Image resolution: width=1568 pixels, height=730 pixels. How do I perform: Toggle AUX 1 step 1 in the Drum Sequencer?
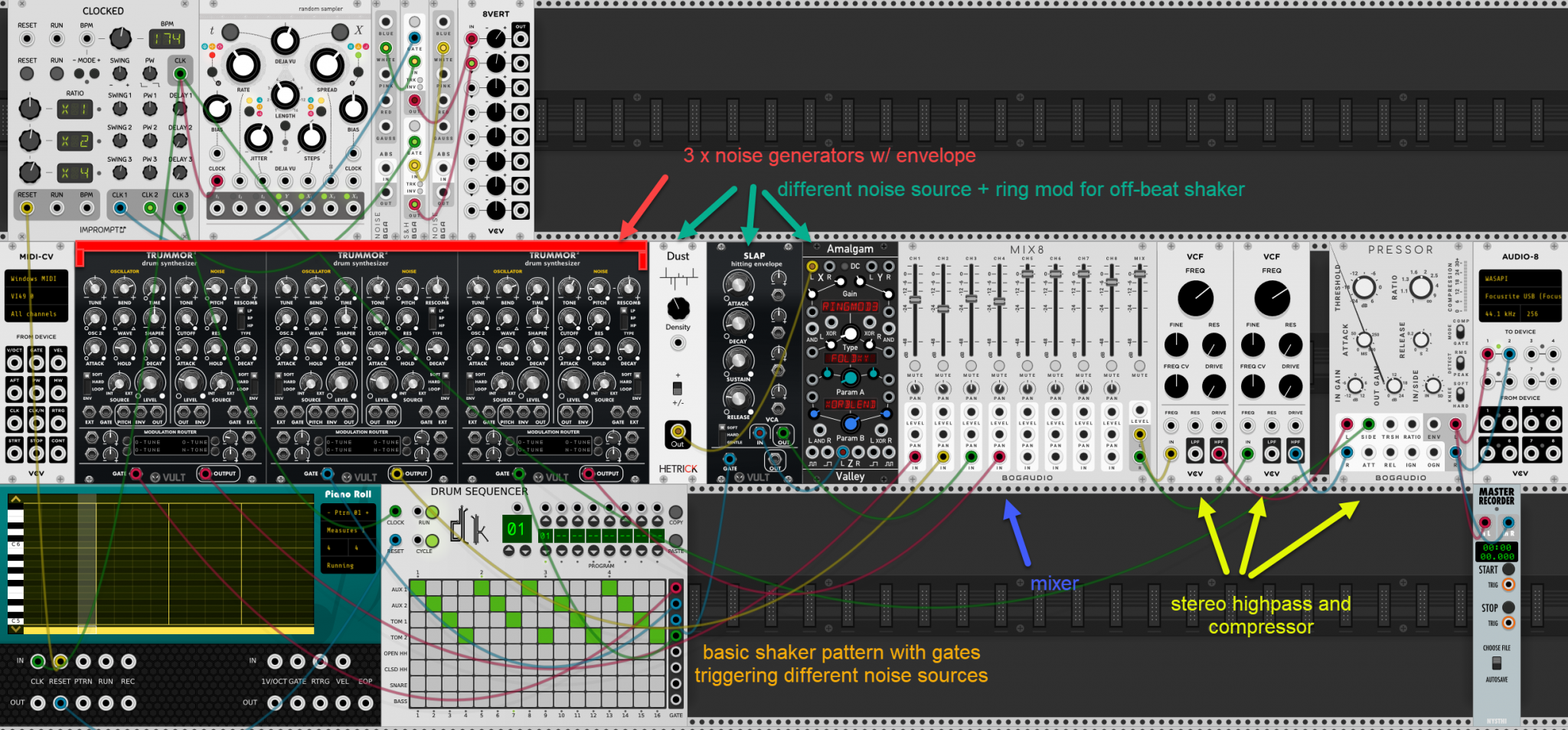pos(418,588)
